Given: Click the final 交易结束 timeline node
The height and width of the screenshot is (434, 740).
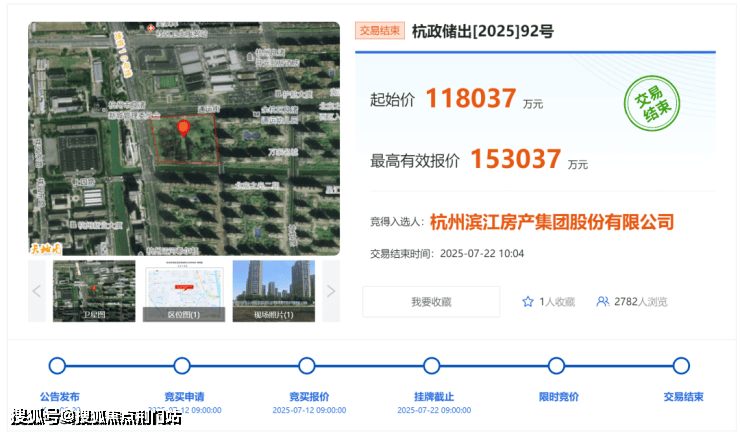Looking at the screenshot, I should [681, 366].
